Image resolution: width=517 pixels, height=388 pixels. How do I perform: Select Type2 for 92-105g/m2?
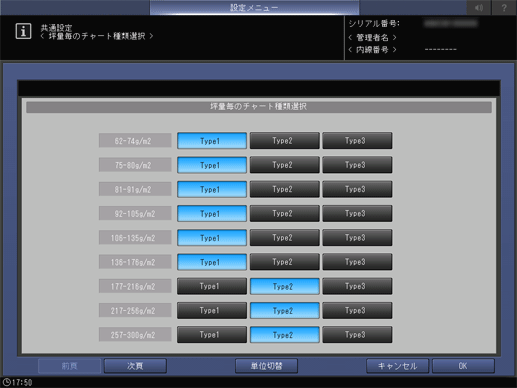click(284, 214)
